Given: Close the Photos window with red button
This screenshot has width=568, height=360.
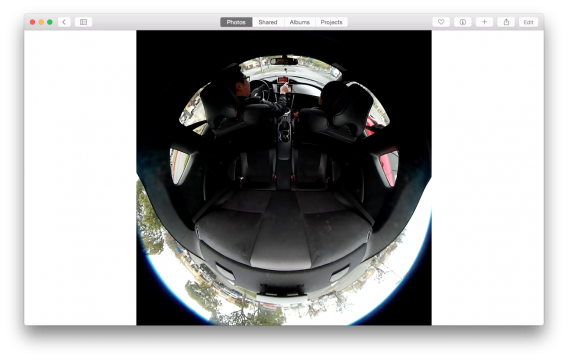Looking at the screenshot, I should (33, 22).
